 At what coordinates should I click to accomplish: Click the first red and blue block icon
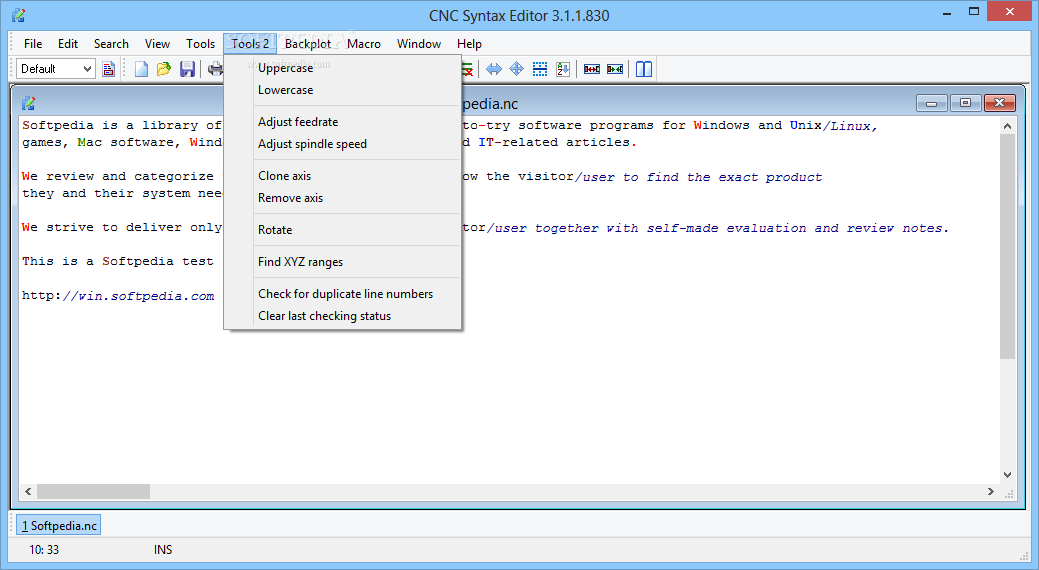coord(592,69)
